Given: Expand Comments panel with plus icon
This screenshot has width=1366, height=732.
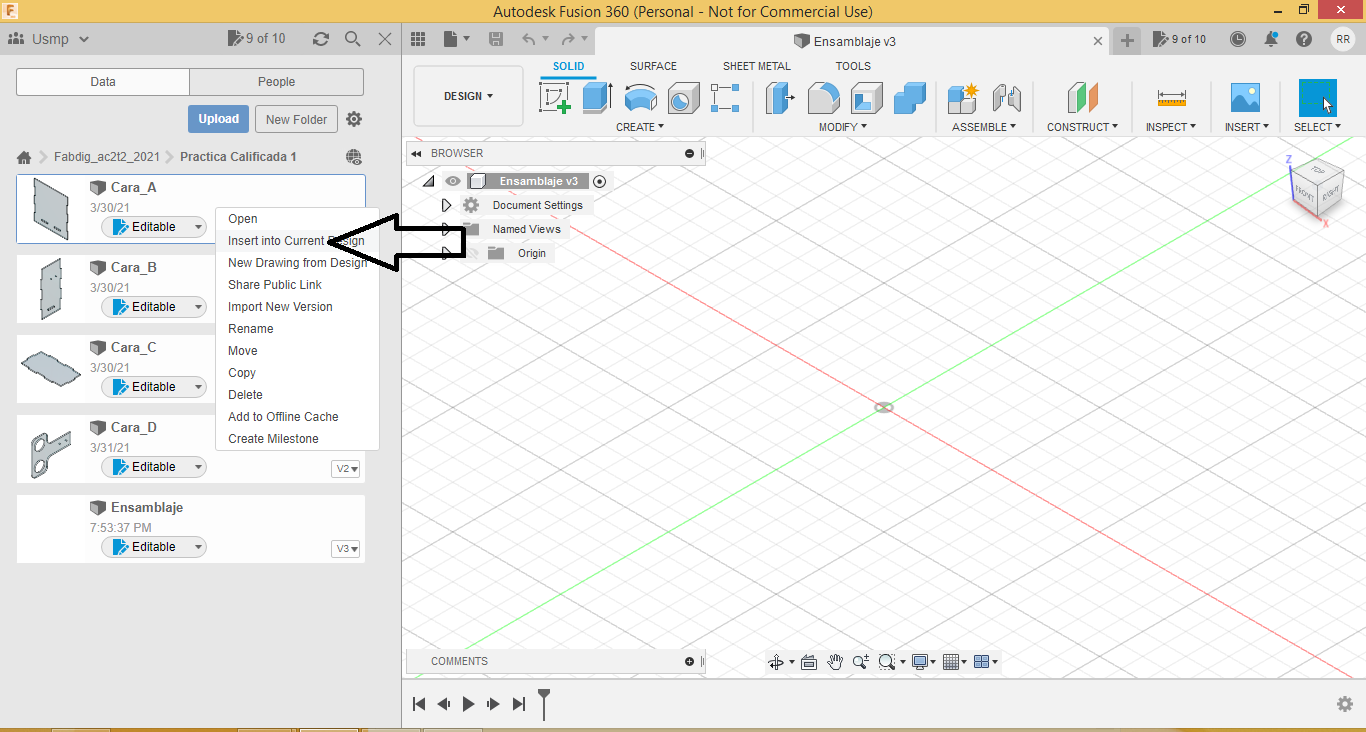Looking at the screenshot, I should tap(689, 661).
